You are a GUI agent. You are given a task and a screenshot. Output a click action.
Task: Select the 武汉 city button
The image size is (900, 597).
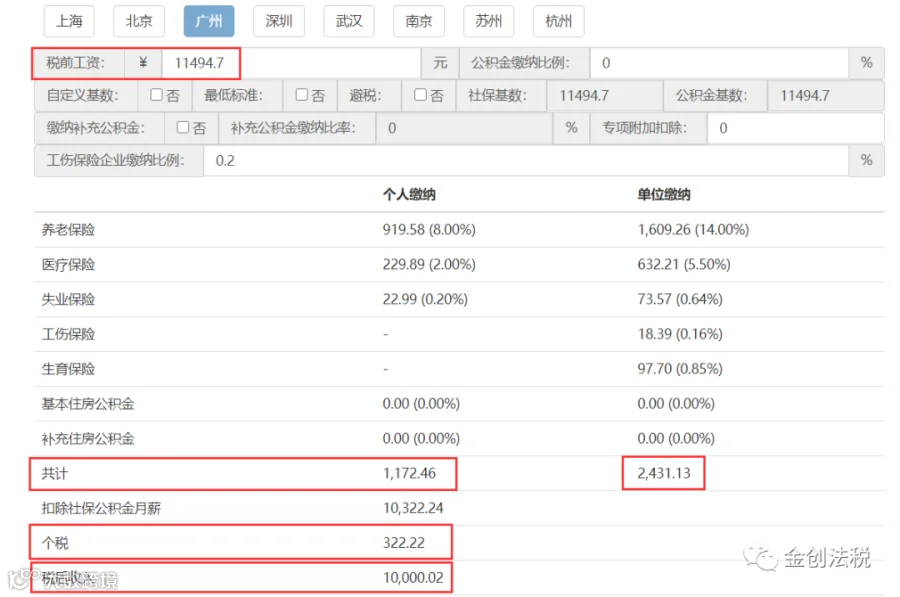click(349, 21)
